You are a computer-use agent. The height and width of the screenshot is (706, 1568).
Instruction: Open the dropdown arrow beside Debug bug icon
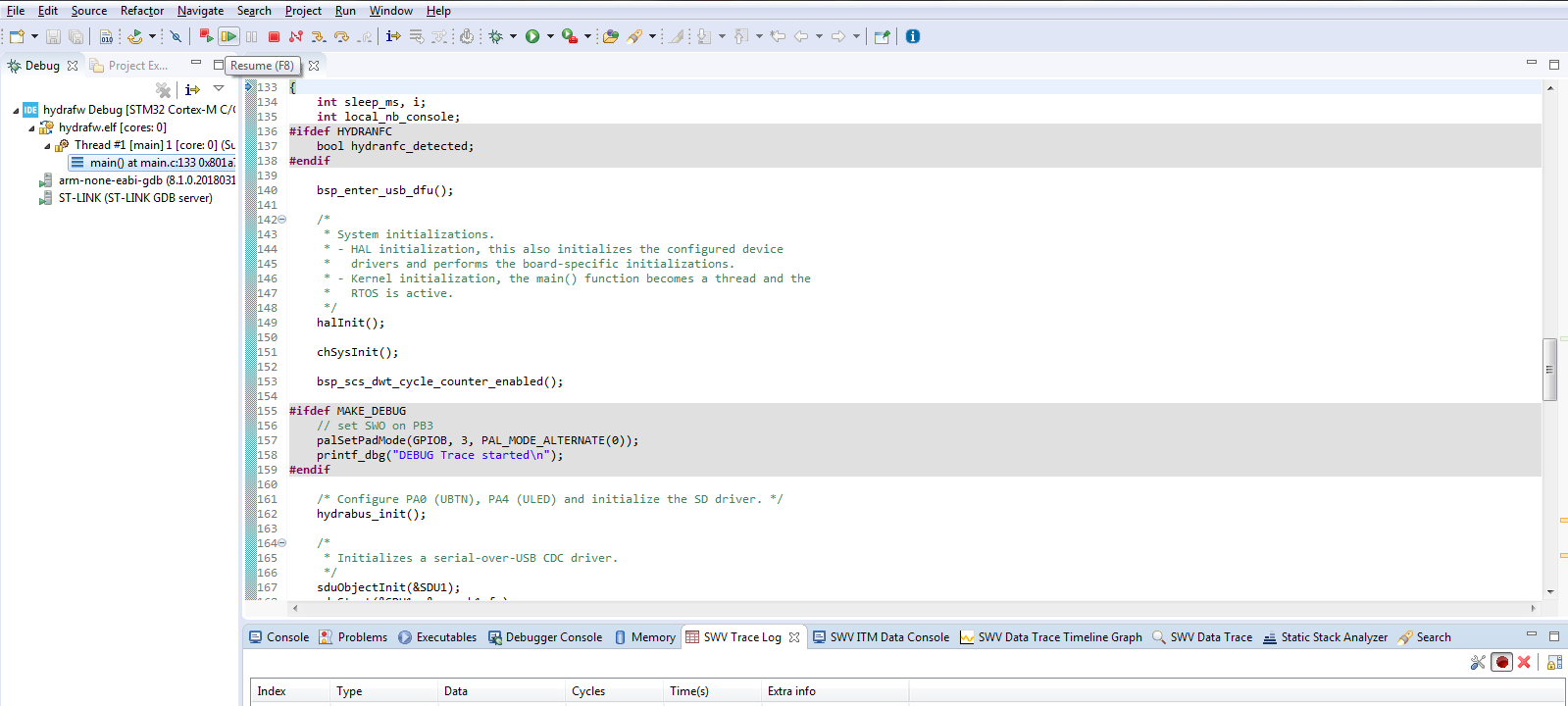pyautogui.click(x=513, y=36)
